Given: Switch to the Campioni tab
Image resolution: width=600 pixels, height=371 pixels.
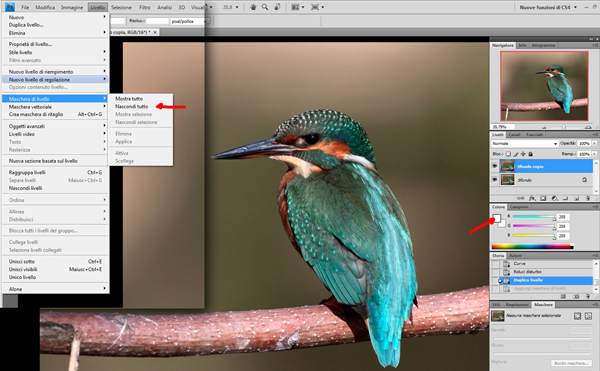Looking at the screenshot, I should pos(519,207).
